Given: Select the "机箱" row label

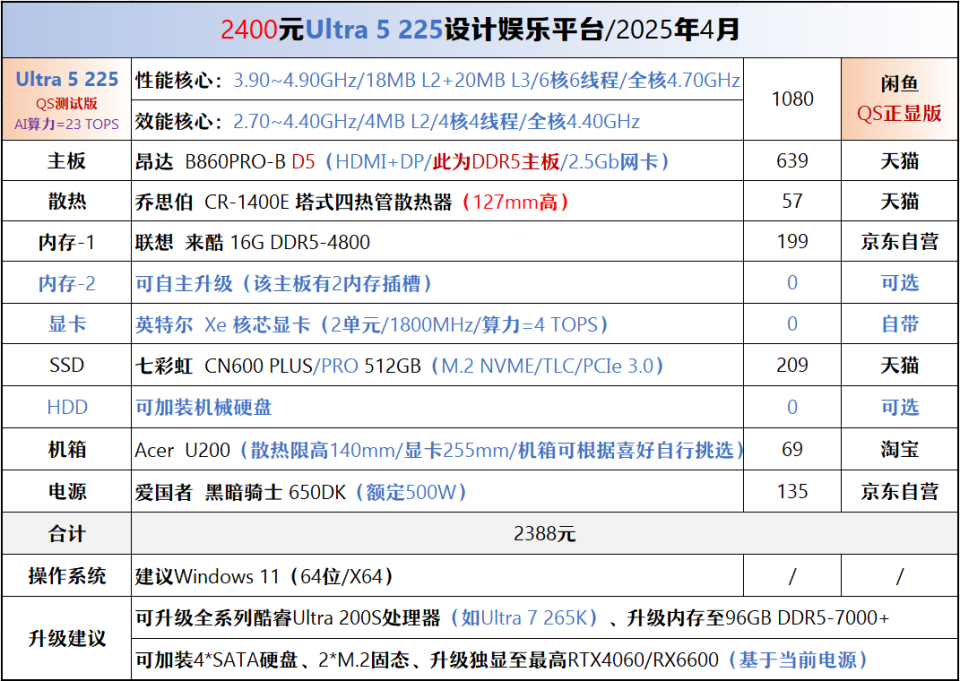Looking at the screenshot, I should click(x=67, y=450).
